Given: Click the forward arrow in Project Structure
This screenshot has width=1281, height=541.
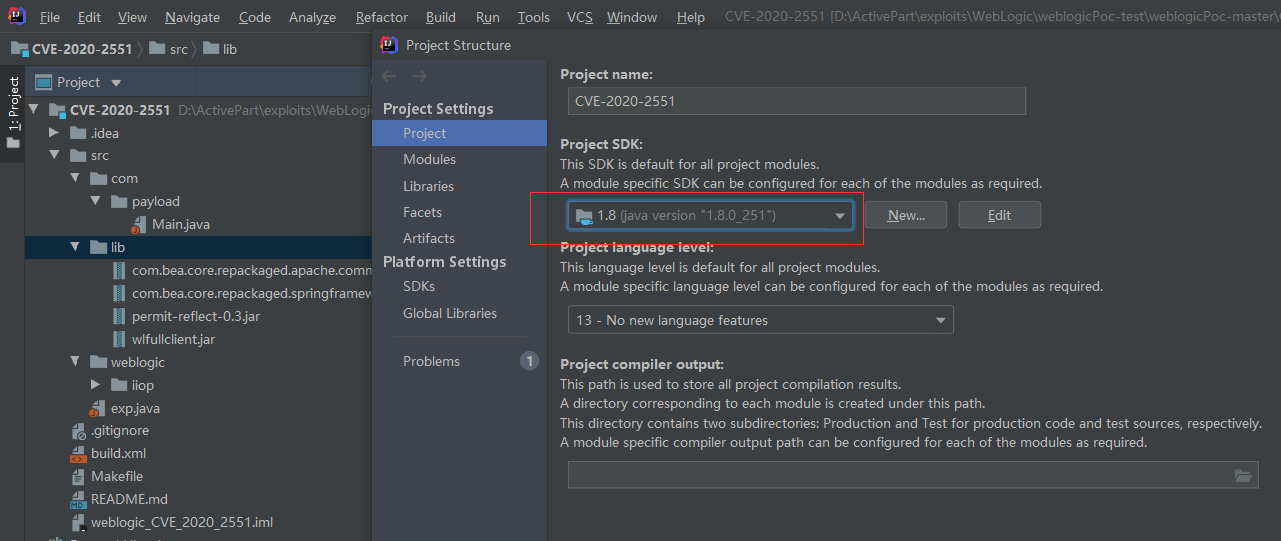Looking at the screenshot, I should tap(419, 77).
